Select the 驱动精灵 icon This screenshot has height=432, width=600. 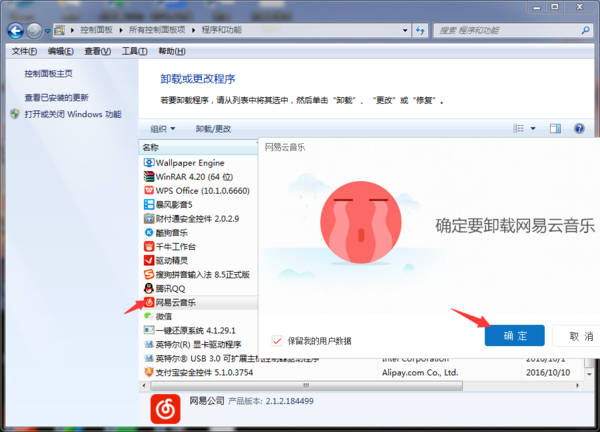(148, 260)
